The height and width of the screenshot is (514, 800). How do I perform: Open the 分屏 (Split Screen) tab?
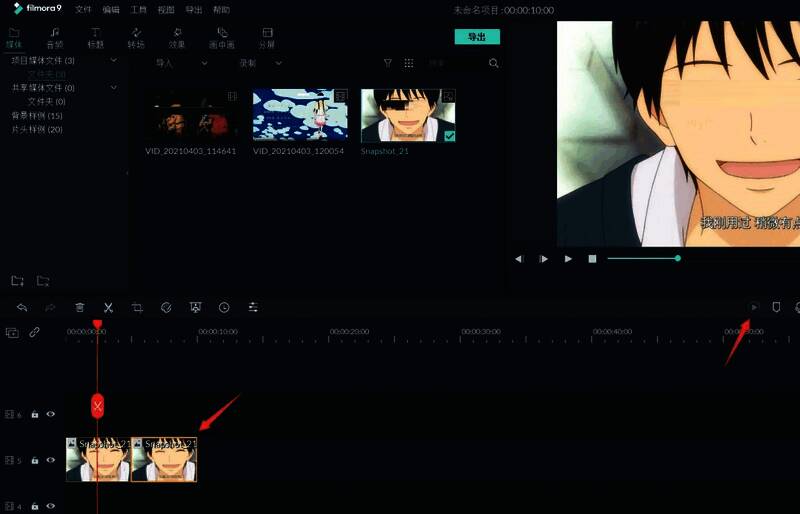267,38
